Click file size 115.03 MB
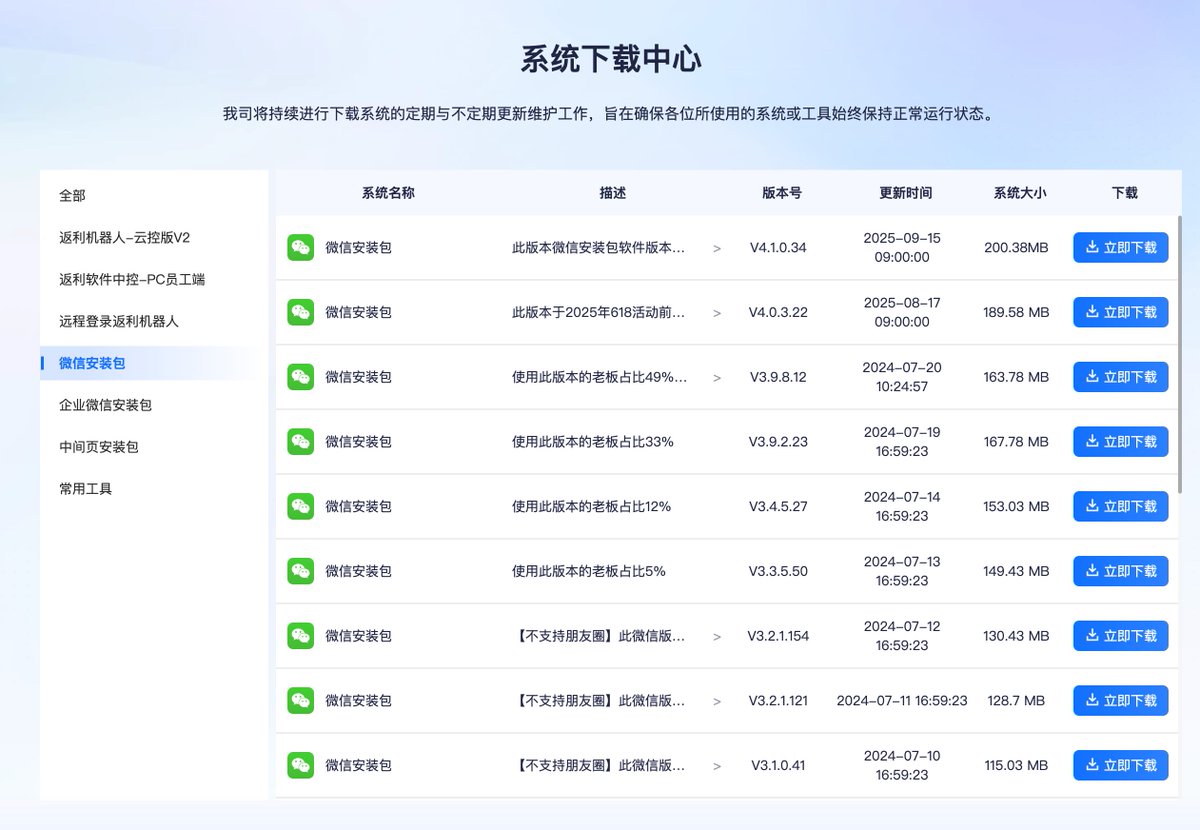 click(1016, 766)
